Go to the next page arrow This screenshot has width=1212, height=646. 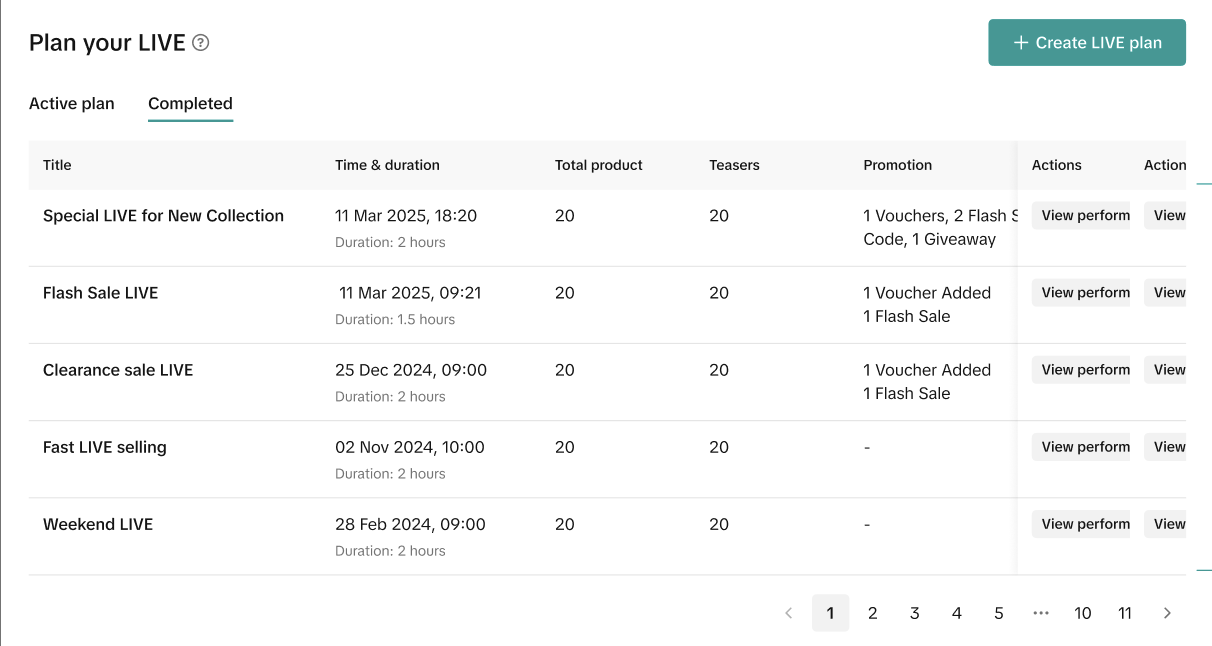(x=1167, y=613)
